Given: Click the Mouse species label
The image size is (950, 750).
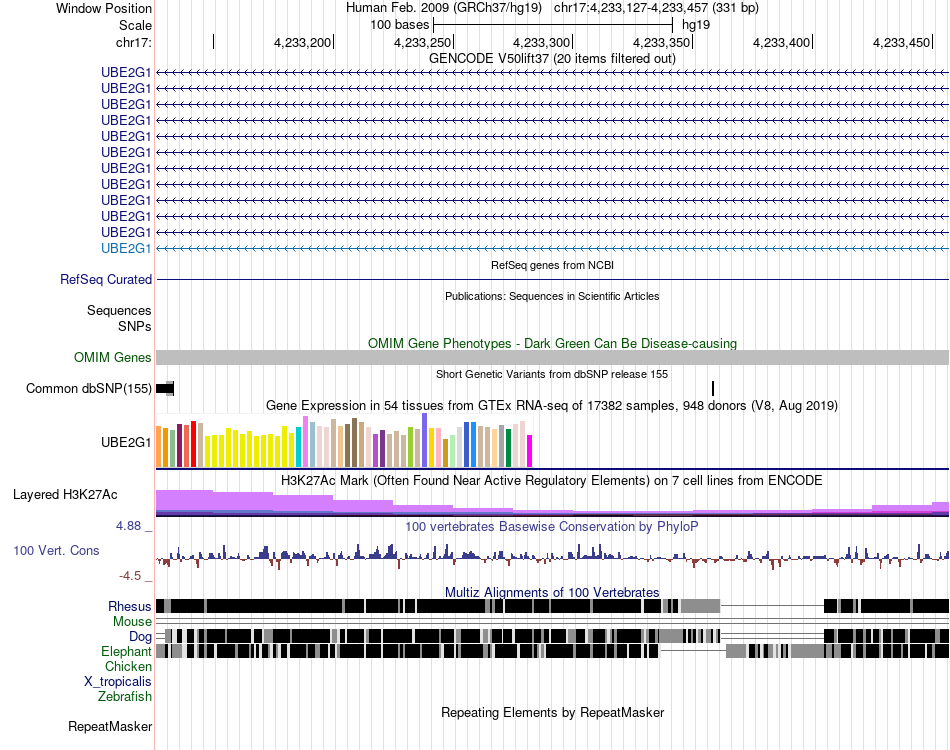Looking at the screenshot, I should 132,622.
